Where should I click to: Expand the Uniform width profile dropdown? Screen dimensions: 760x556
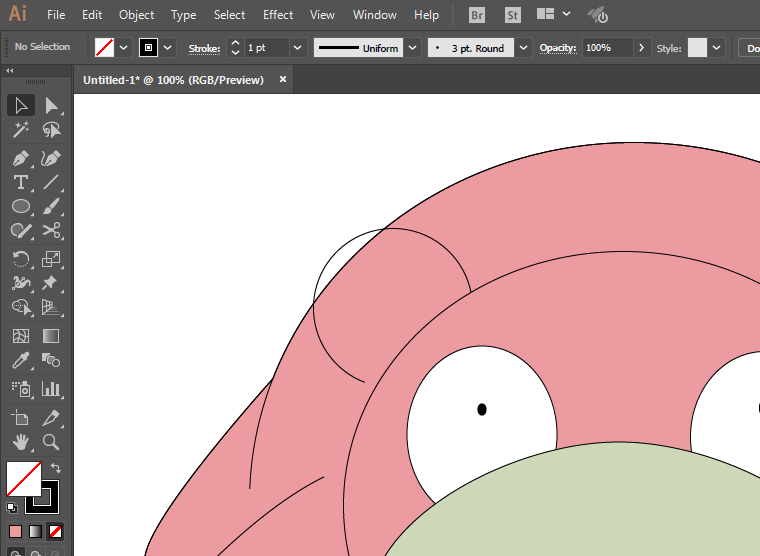click(413, 48)
